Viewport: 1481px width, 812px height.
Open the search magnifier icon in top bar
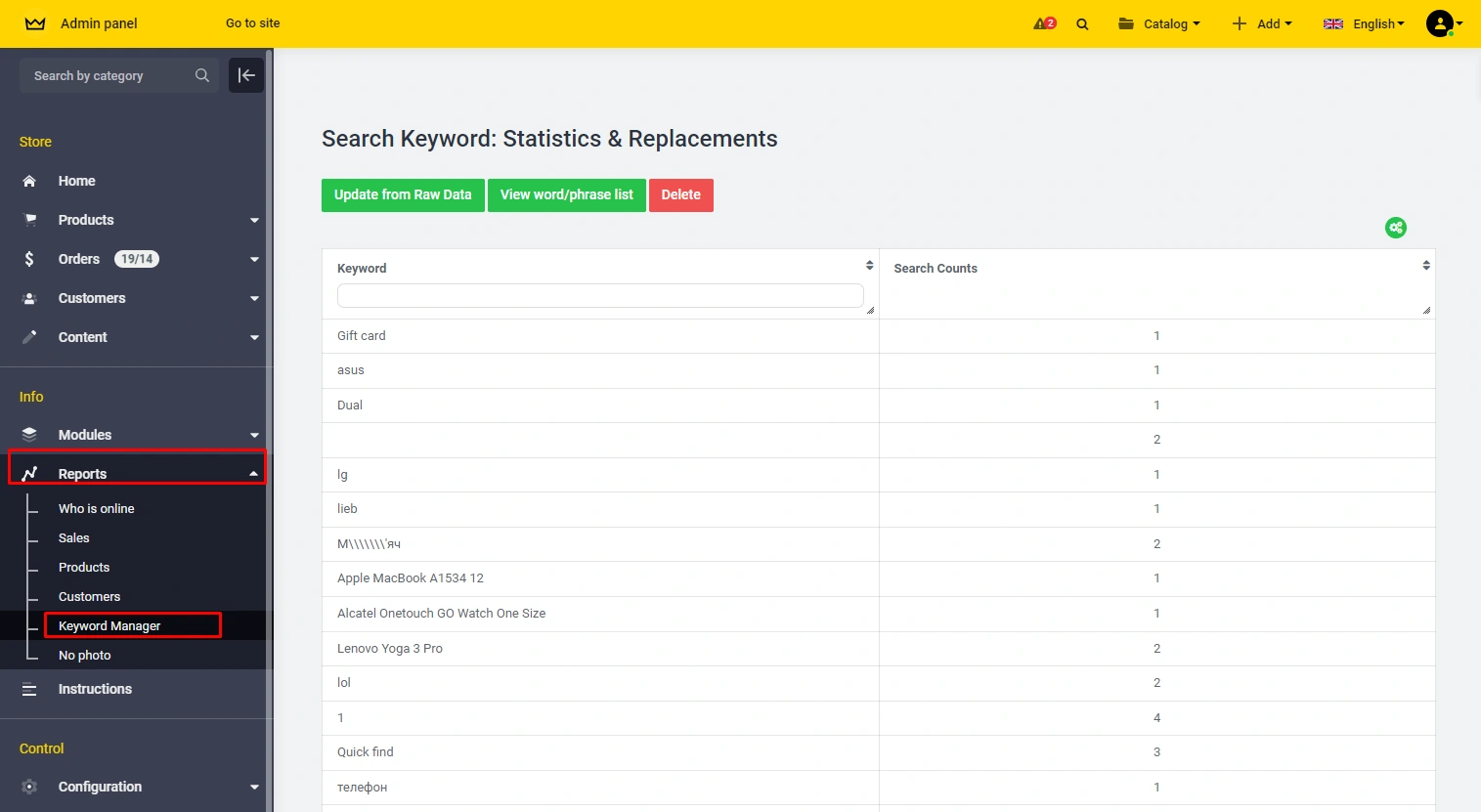1082,24
